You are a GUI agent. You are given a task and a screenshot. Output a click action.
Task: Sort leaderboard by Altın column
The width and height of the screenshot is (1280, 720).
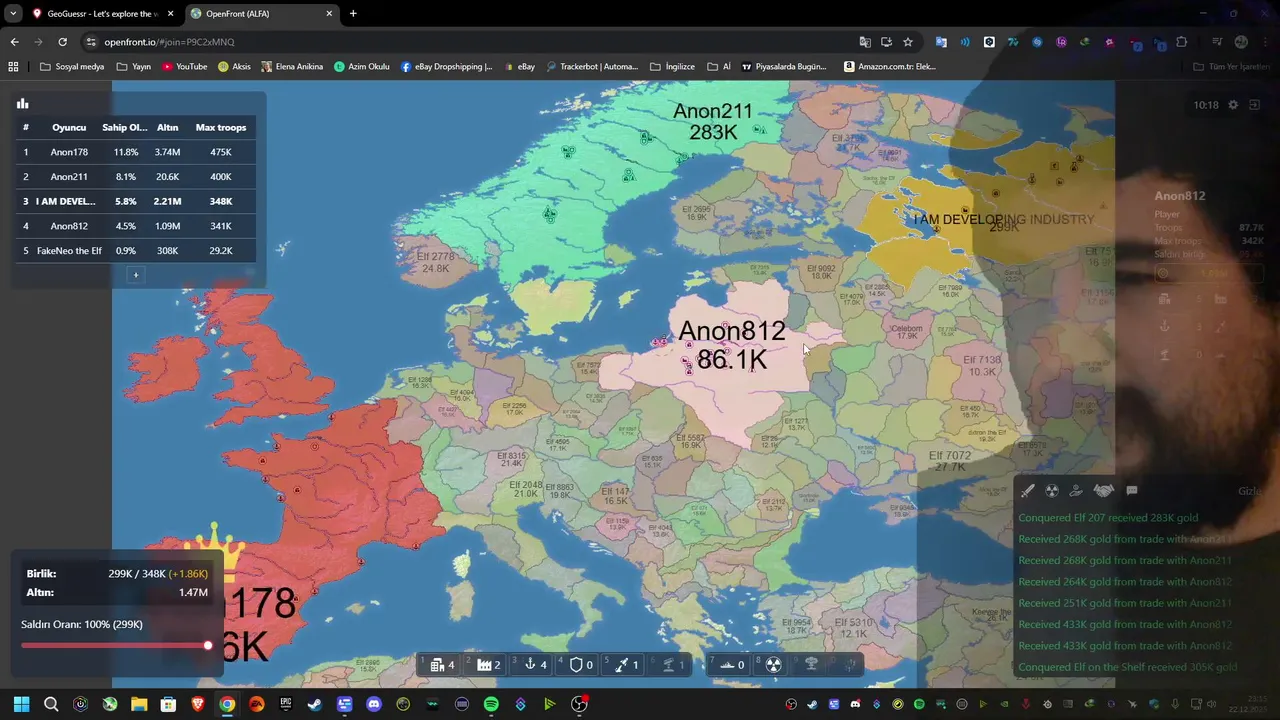[x=167, y=128]
